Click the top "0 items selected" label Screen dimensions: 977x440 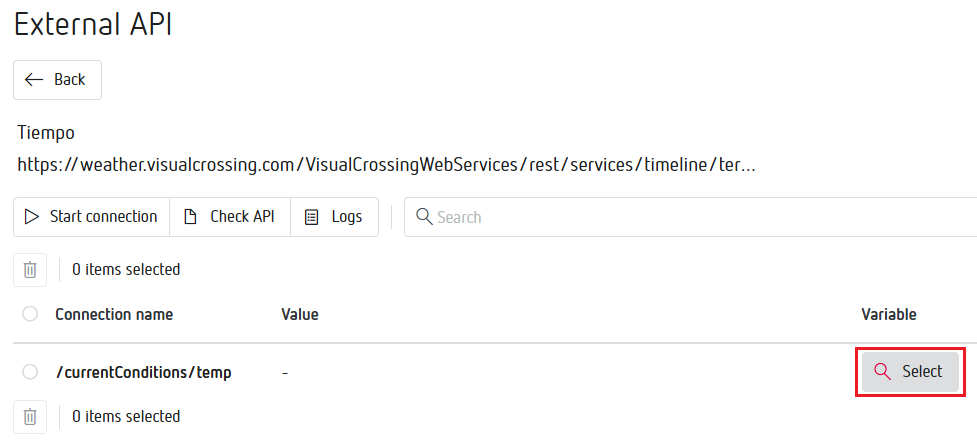point(126,269)
